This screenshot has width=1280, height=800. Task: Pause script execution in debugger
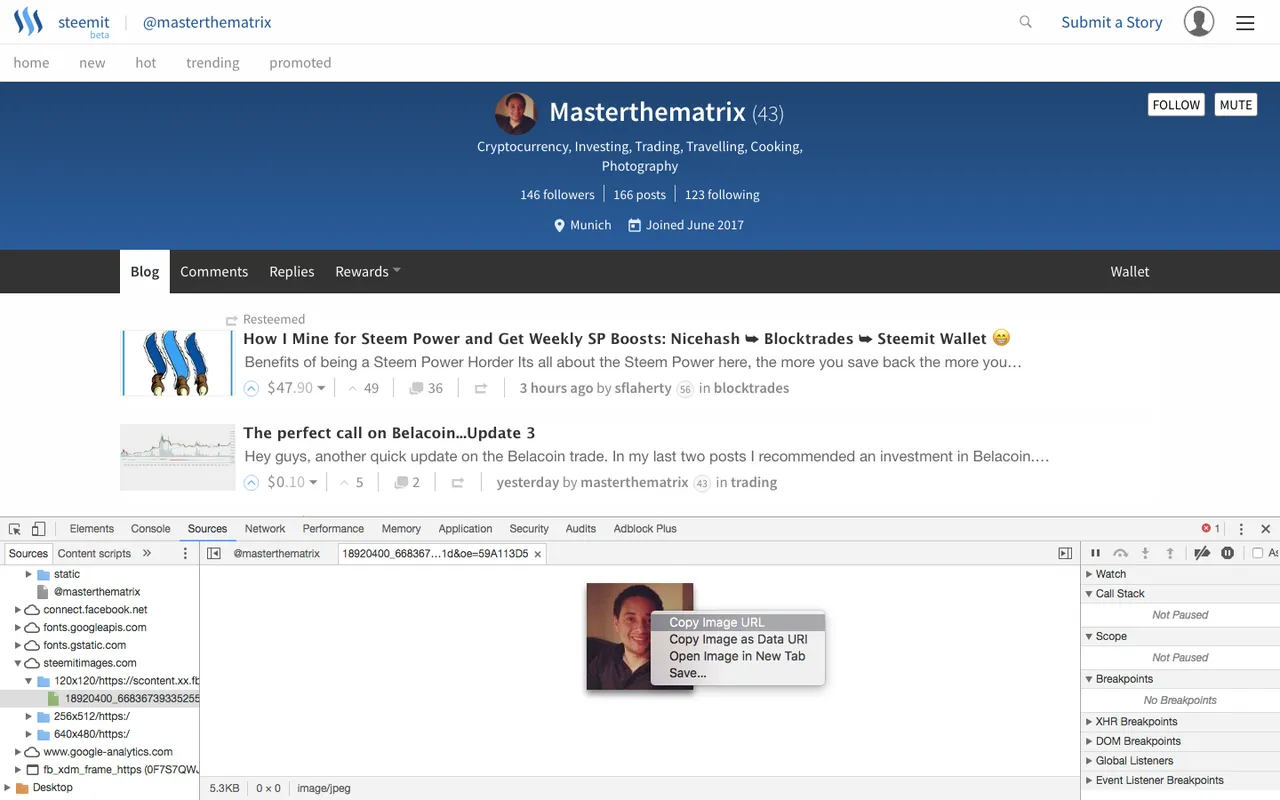coord(1095,553)
